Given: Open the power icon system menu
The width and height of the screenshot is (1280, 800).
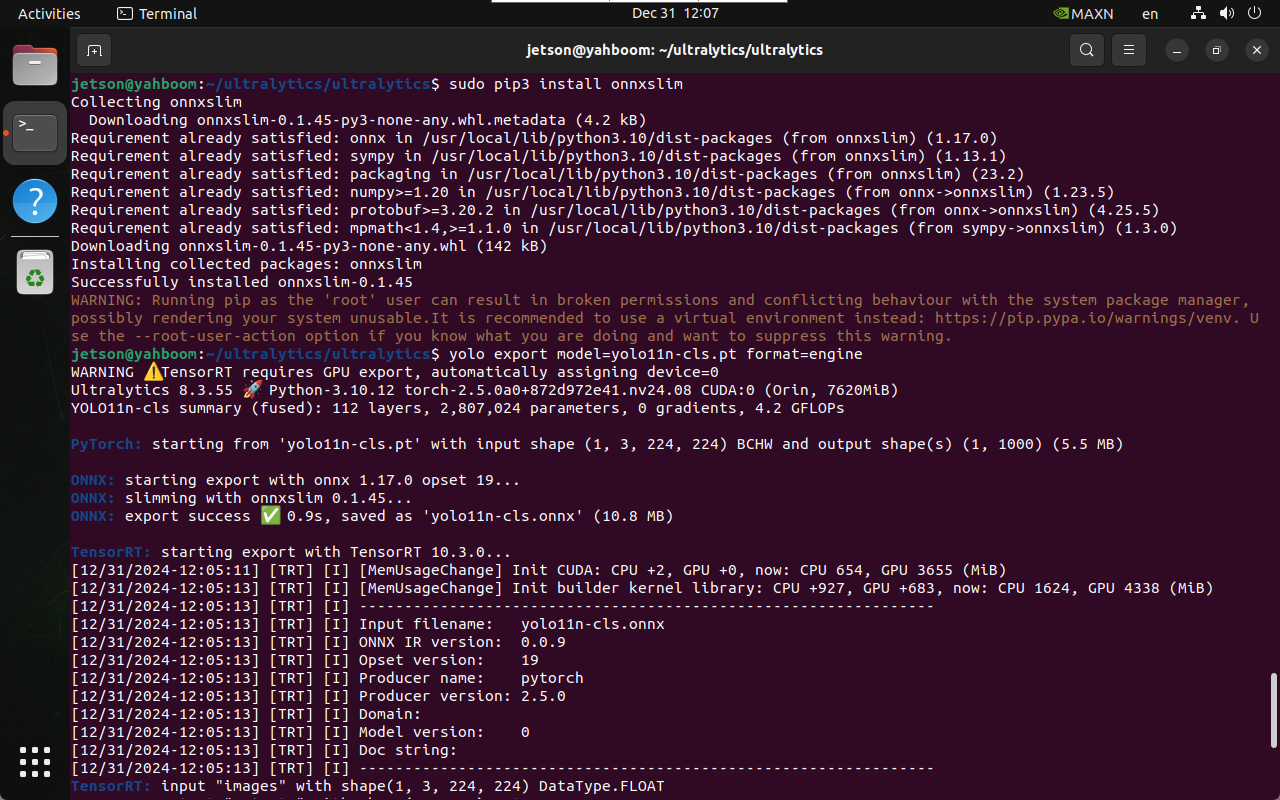Looking at the screenshot, I should click(1253, 14).
